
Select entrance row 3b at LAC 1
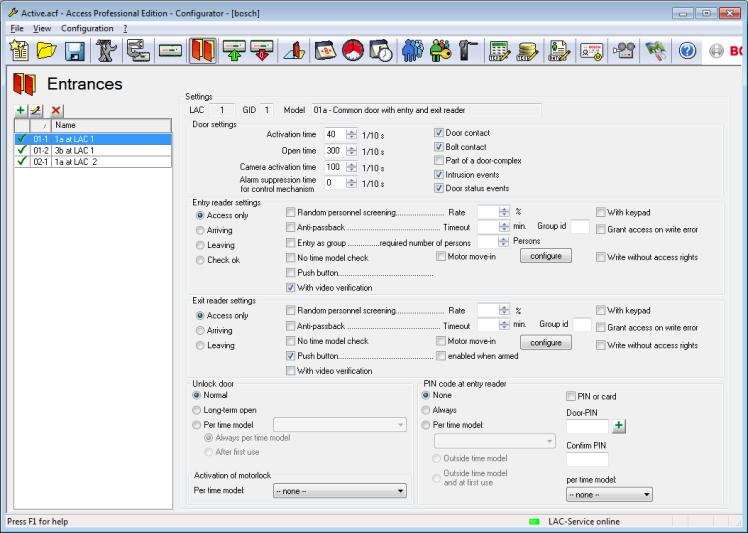tap(93, 150)
